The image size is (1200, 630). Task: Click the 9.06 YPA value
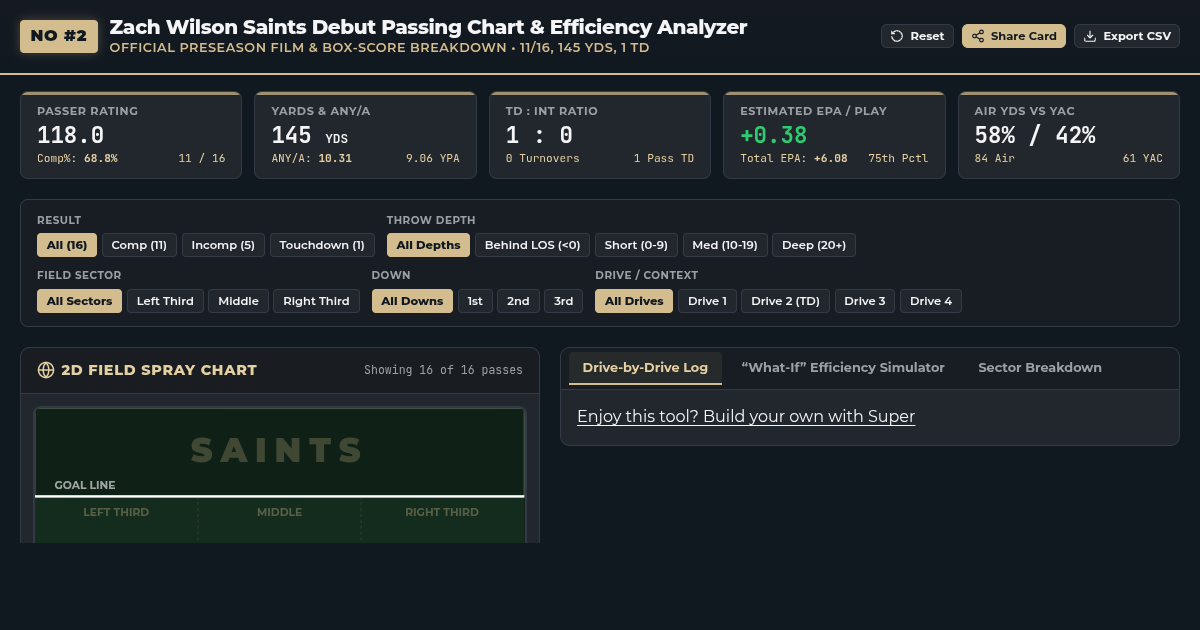click(433, 158)
